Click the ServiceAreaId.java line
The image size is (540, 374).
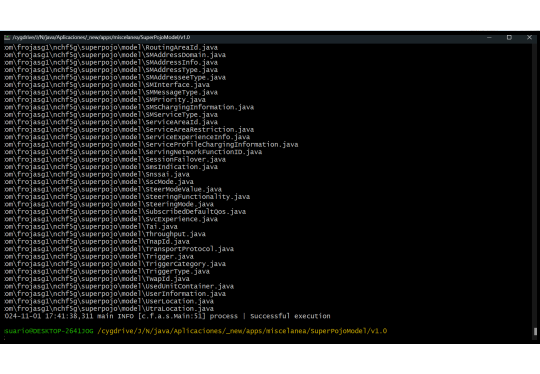tap(111, 122)
